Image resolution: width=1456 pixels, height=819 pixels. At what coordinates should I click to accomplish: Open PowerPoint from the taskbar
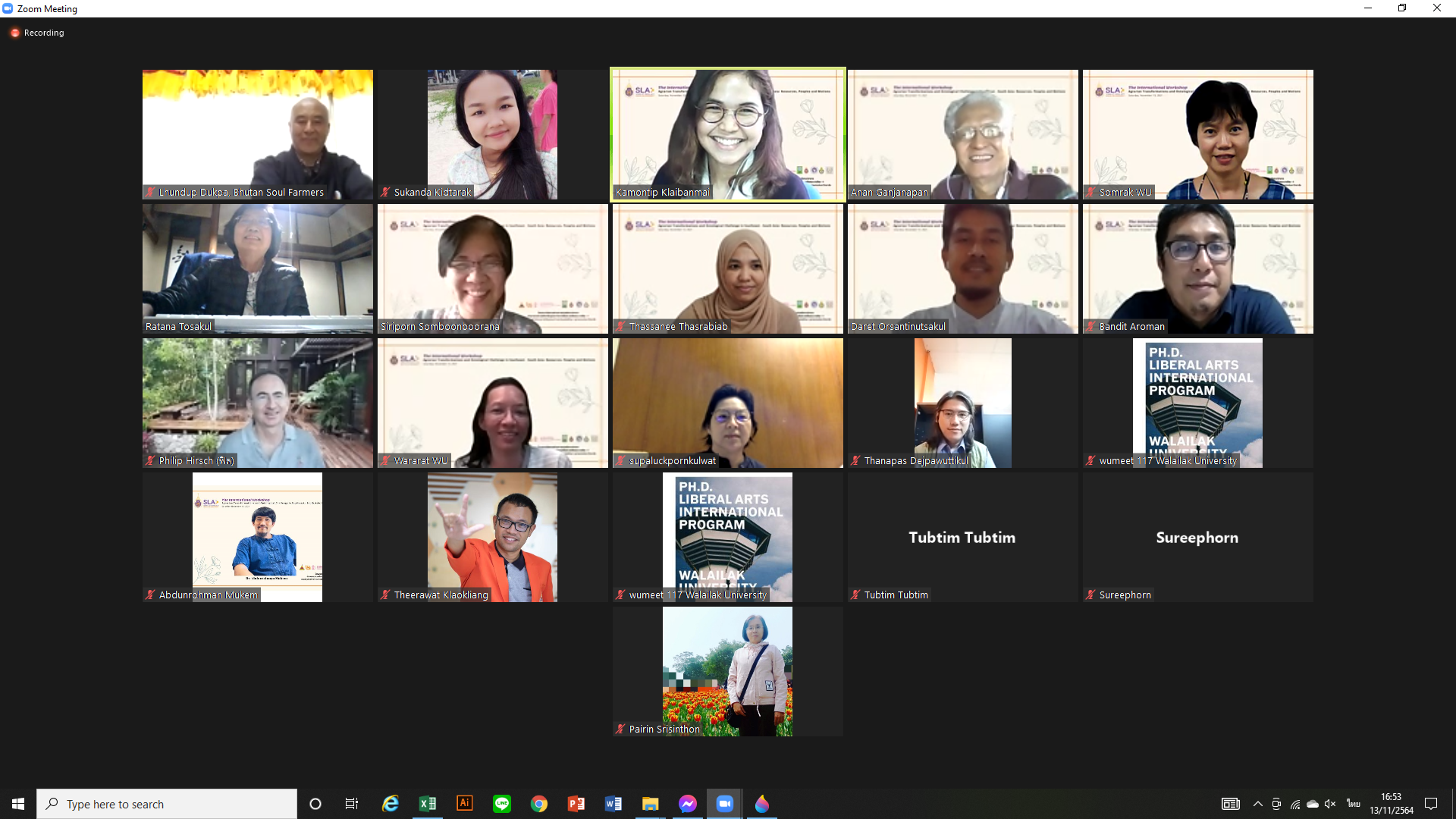[576, 804]
